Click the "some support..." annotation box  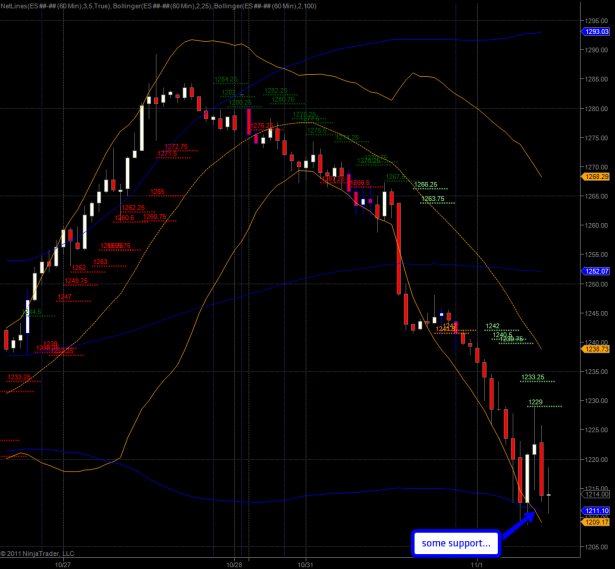click(x=455, y=543)
